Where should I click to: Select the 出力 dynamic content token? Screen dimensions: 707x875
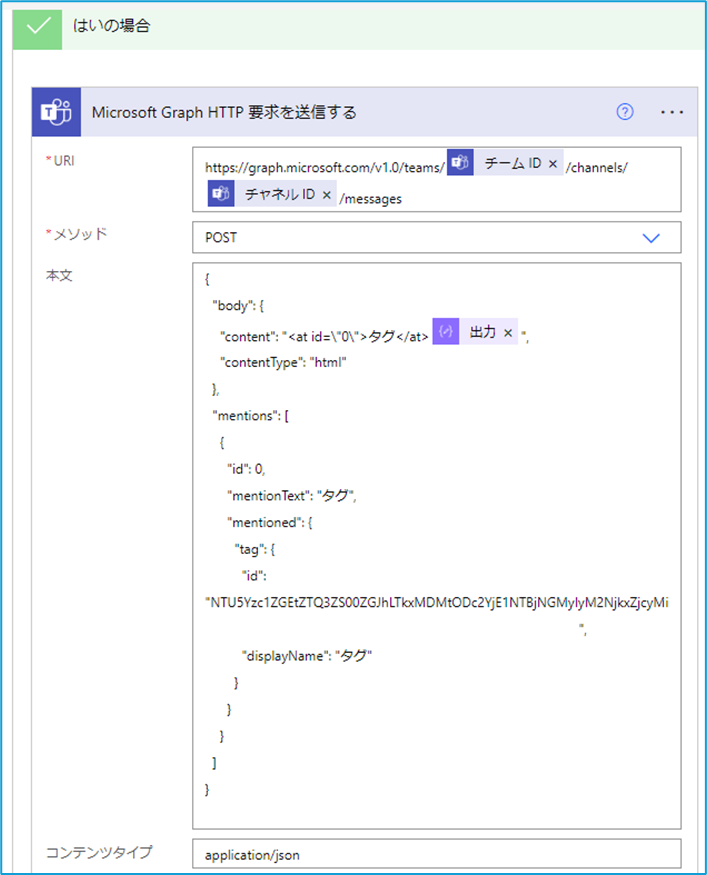(475, 331)
